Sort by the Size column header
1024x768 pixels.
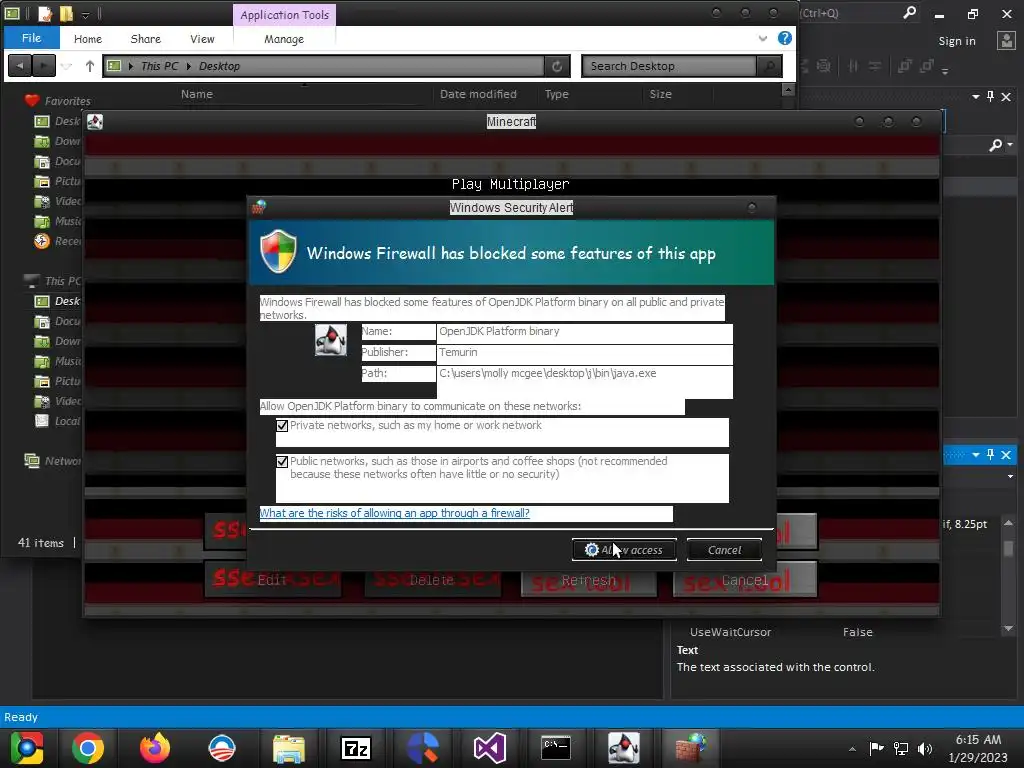[x=660, y=94]
